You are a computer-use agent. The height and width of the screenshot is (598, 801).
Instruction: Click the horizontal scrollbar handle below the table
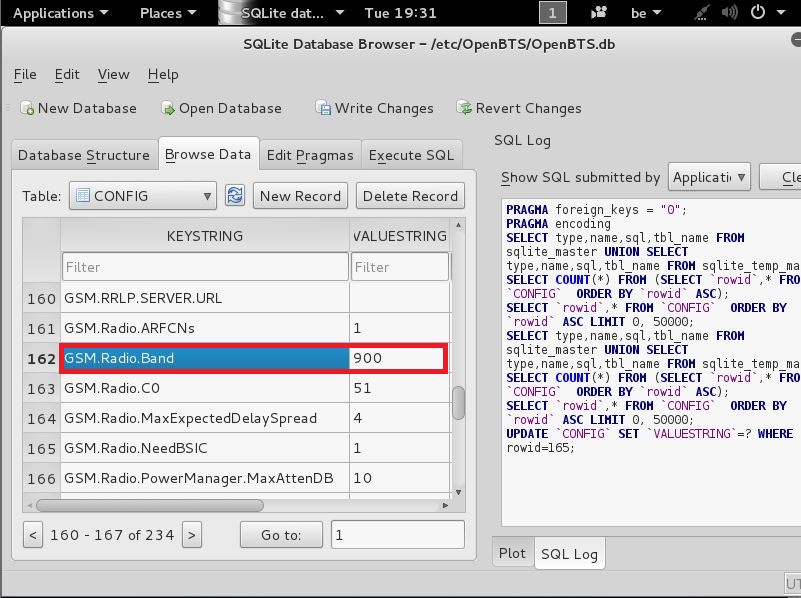(x=150, y=505)
